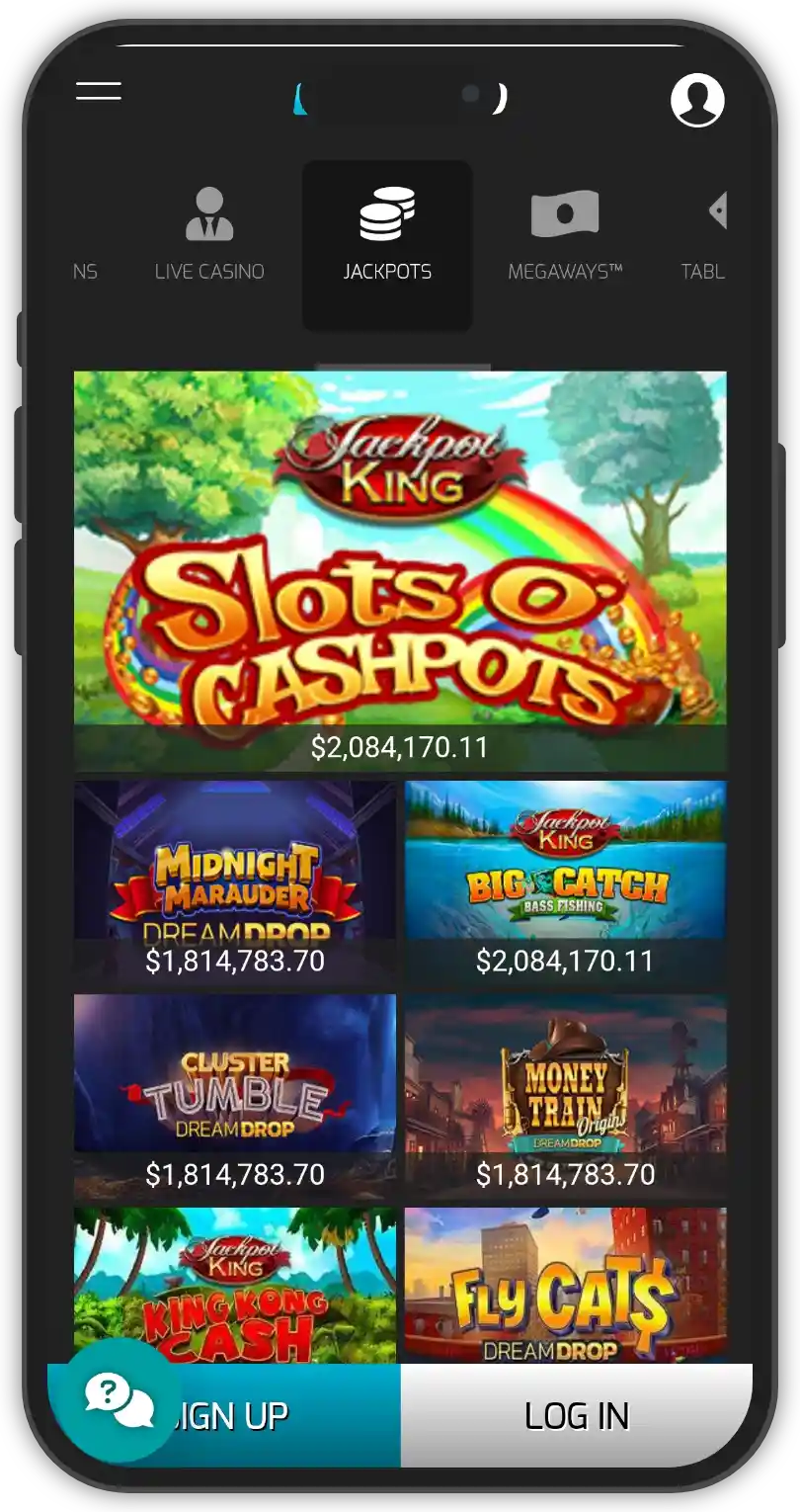Launch the Cluster Tumble Dream Drop game
800x1512 pixels.
(x=235, y=1096)
